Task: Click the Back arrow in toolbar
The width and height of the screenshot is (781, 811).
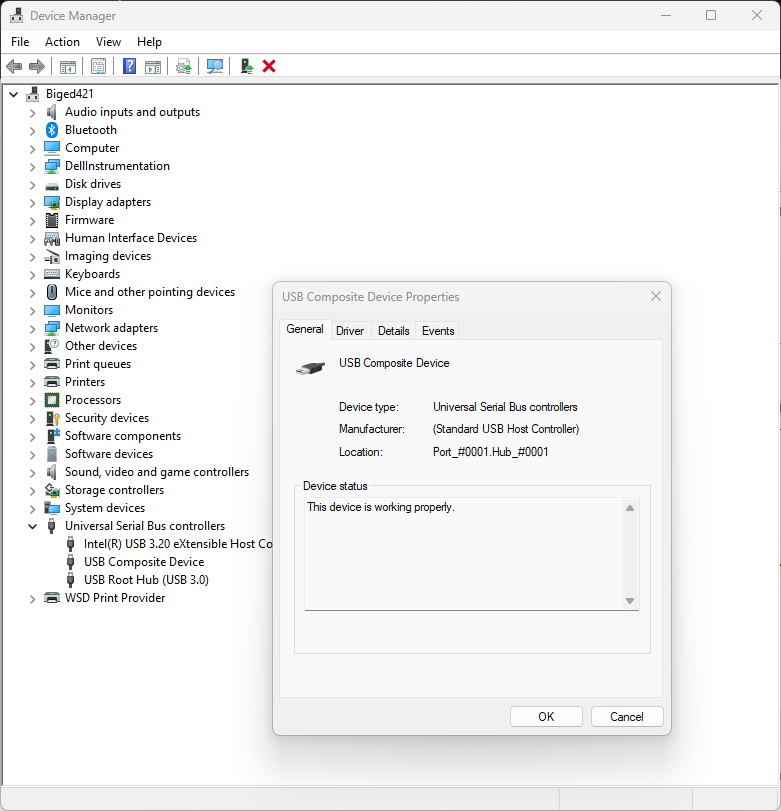Action: coord(14,66)
